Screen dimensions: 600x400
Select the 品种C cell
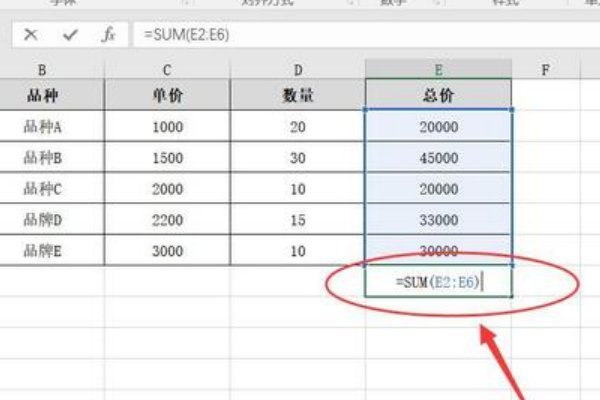(x=52, y=188)
